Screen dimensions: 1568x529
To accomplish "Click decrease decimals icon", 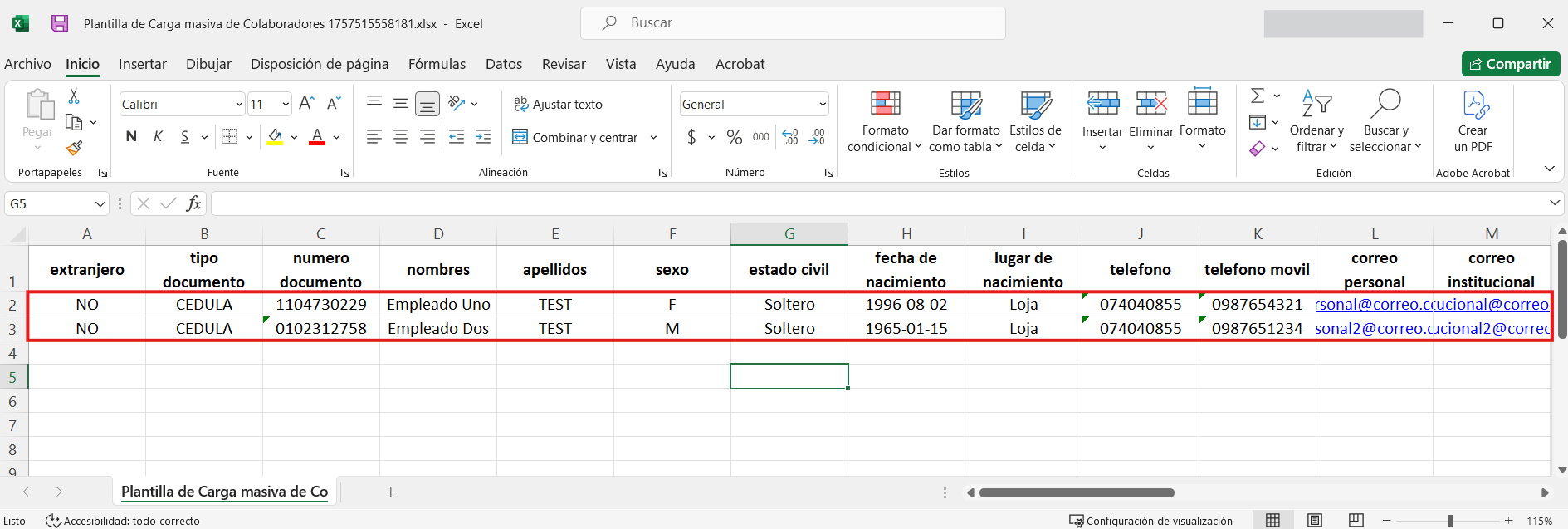I will pos(818,137).
